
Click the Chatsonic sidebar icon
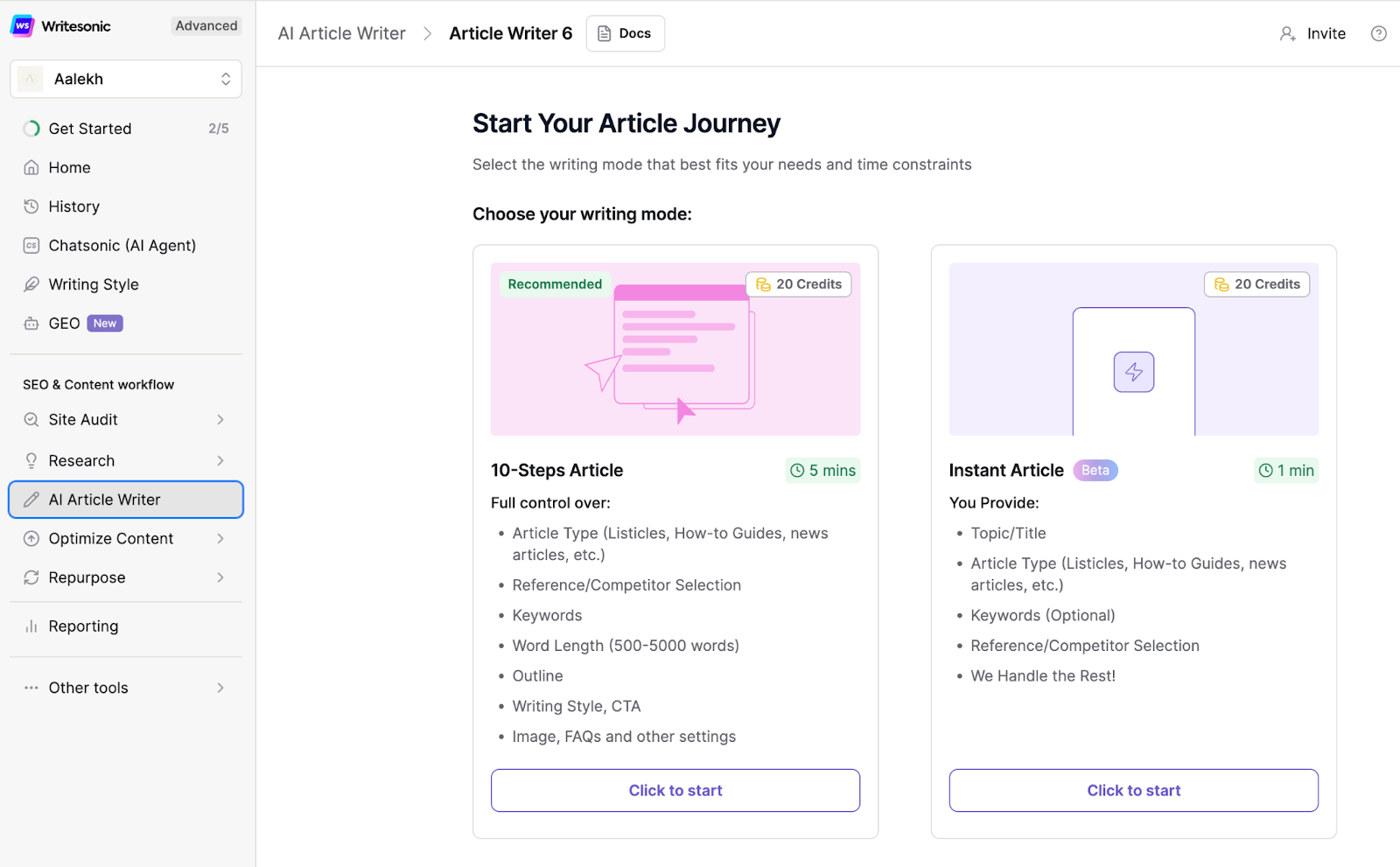click(x=31, y=246)
